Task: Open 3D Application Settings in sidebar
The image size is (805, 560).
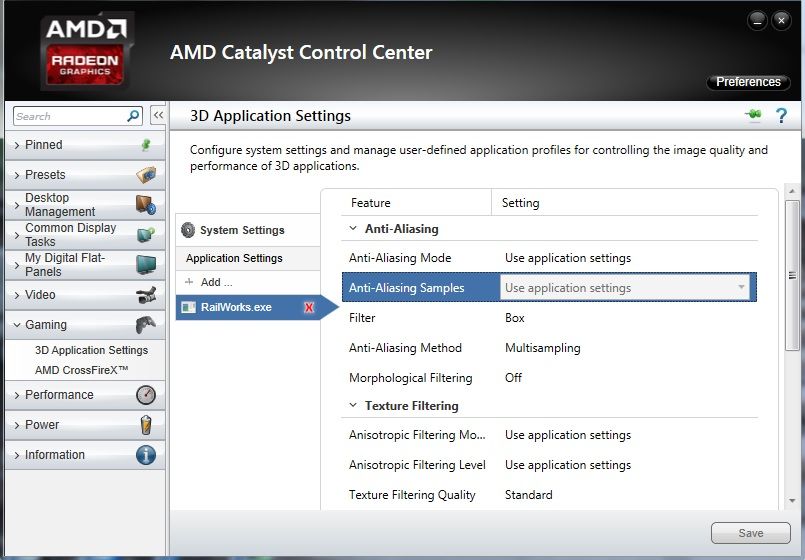Action: pyautogui.click(x=91, y=350)
